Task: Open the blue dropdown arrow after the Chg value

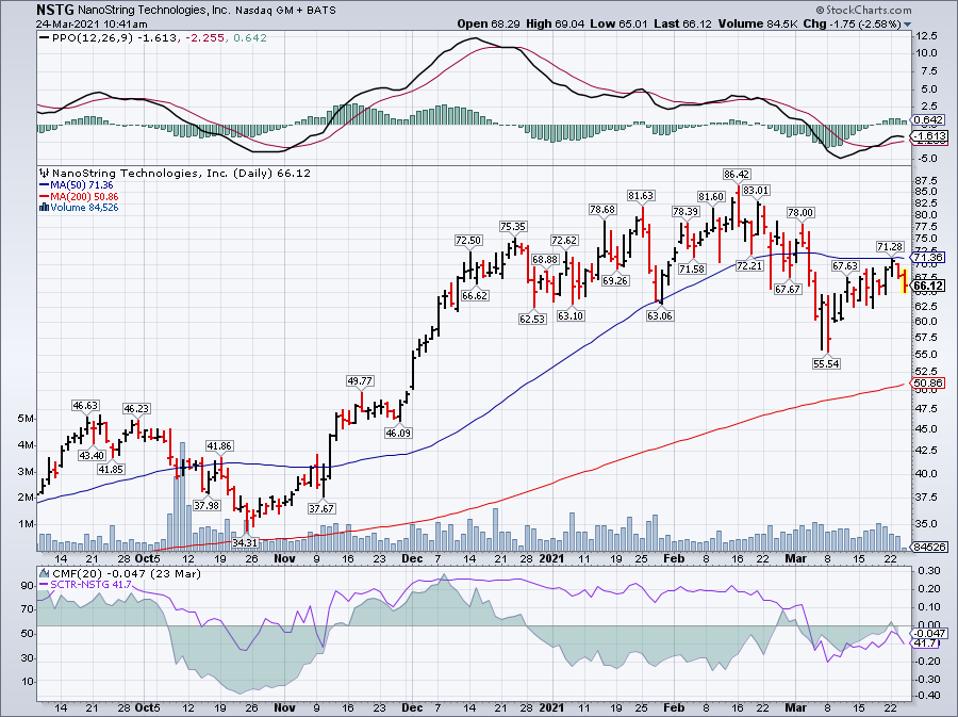Action: (x=907, y=24)
